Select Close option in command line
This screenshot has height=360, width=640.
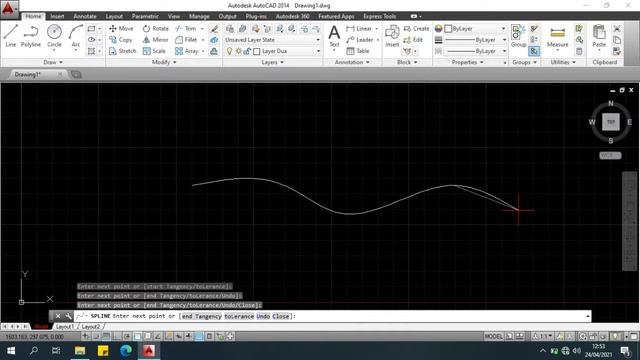click(280, 316)
